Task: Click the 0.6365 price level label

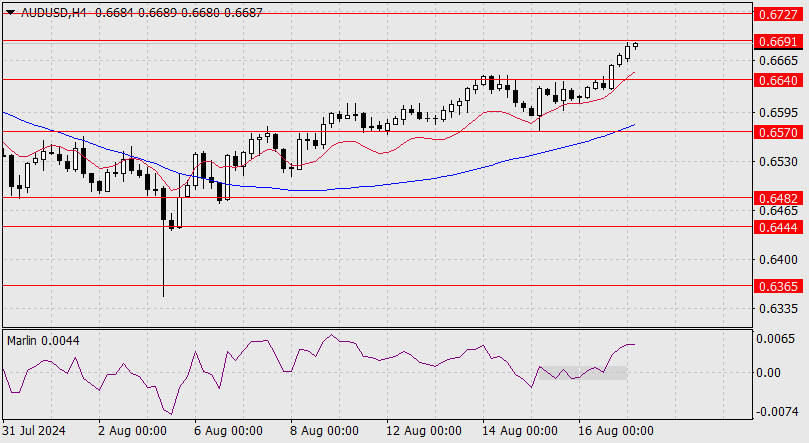Action: 779,286
